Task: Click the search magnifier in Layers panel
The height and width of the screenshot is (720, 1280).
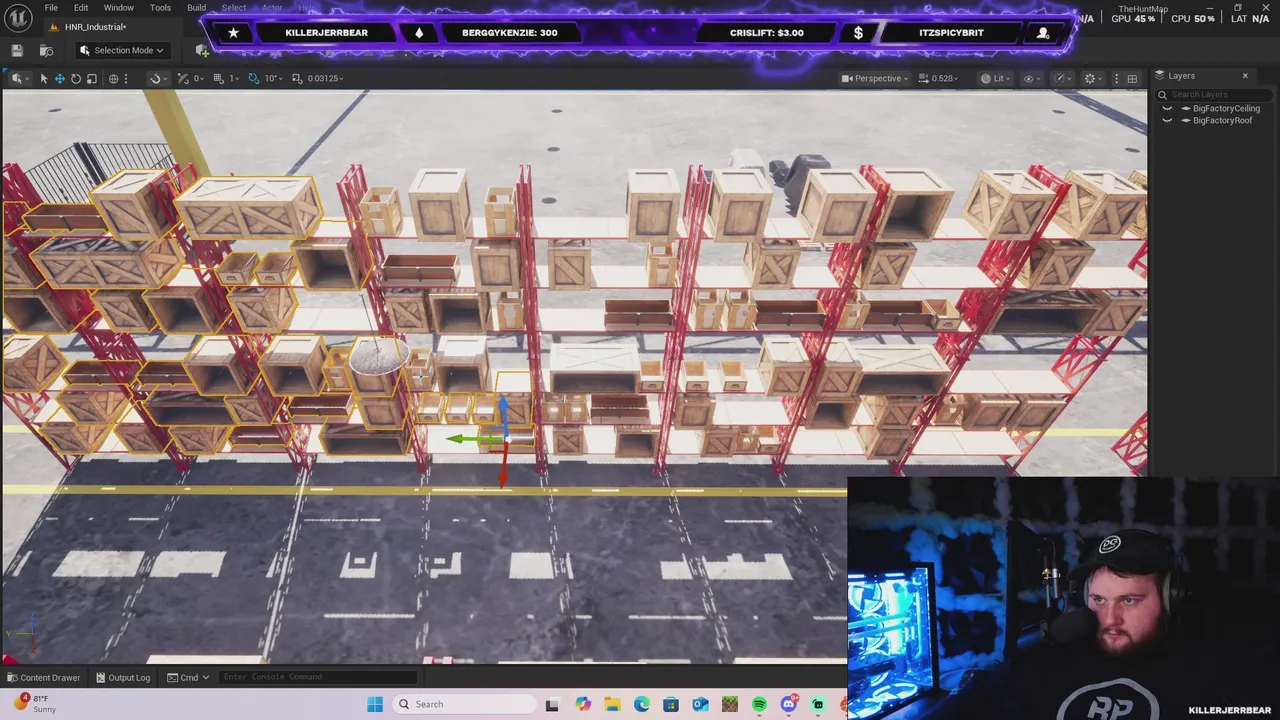Action: 1162,95
